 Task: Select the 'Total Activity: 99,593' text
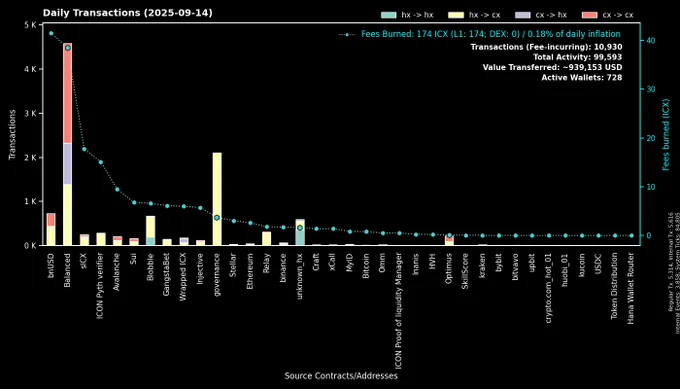click(x=578, y=57)
